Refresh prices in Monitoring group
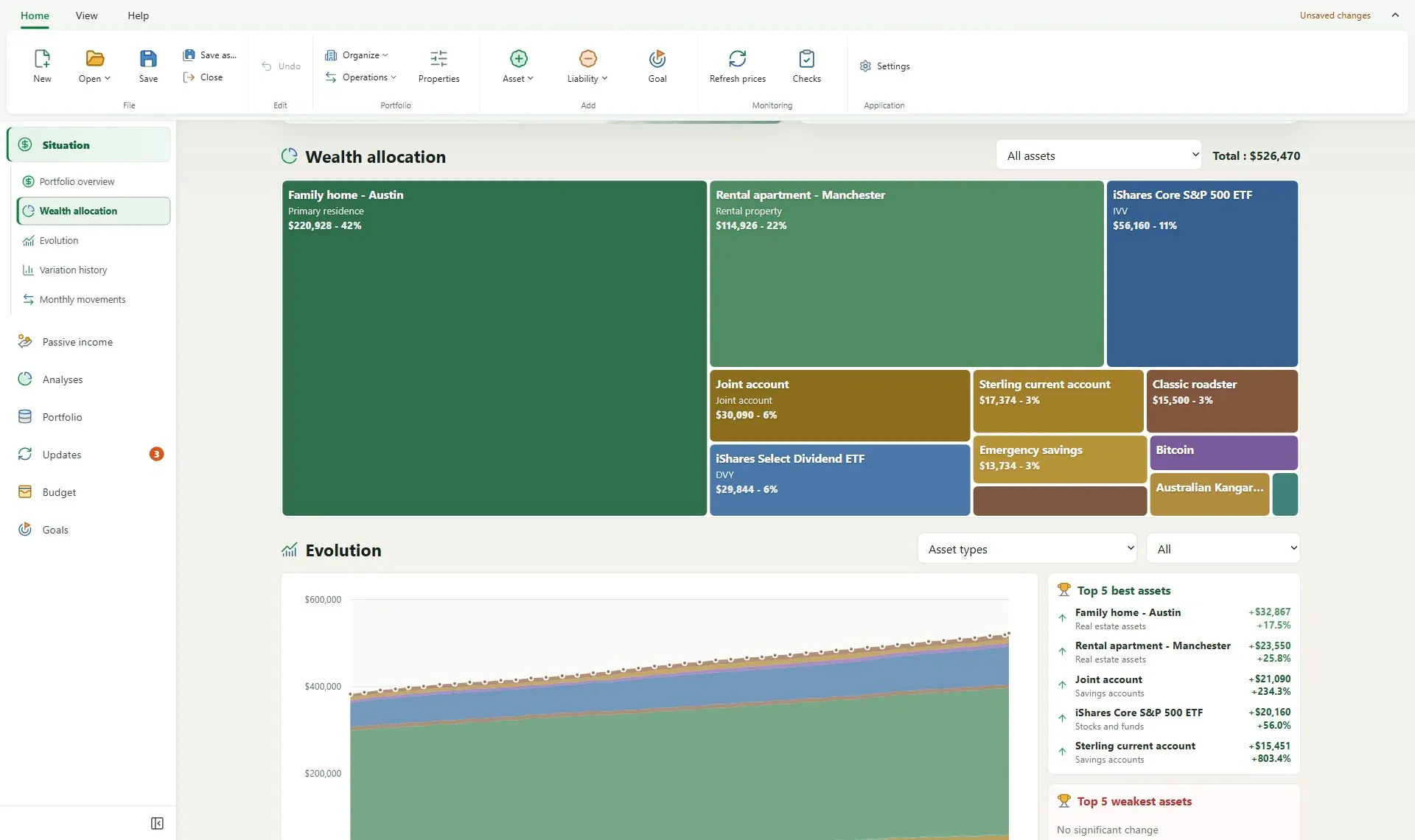Viewport: 1415px width, 840px height. [x=737, y=66]
